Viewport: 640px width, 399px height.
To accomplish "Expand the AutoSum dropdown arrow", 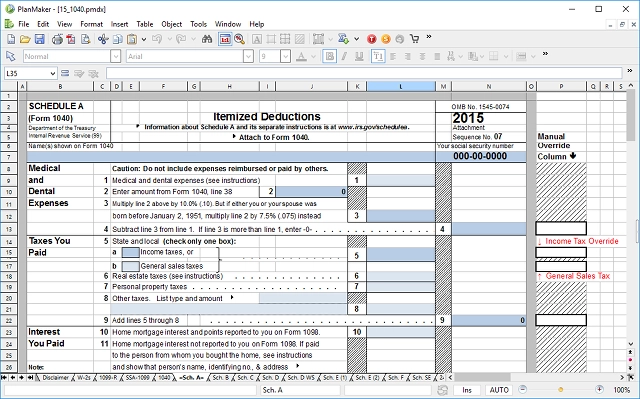I will coord(356,39).
